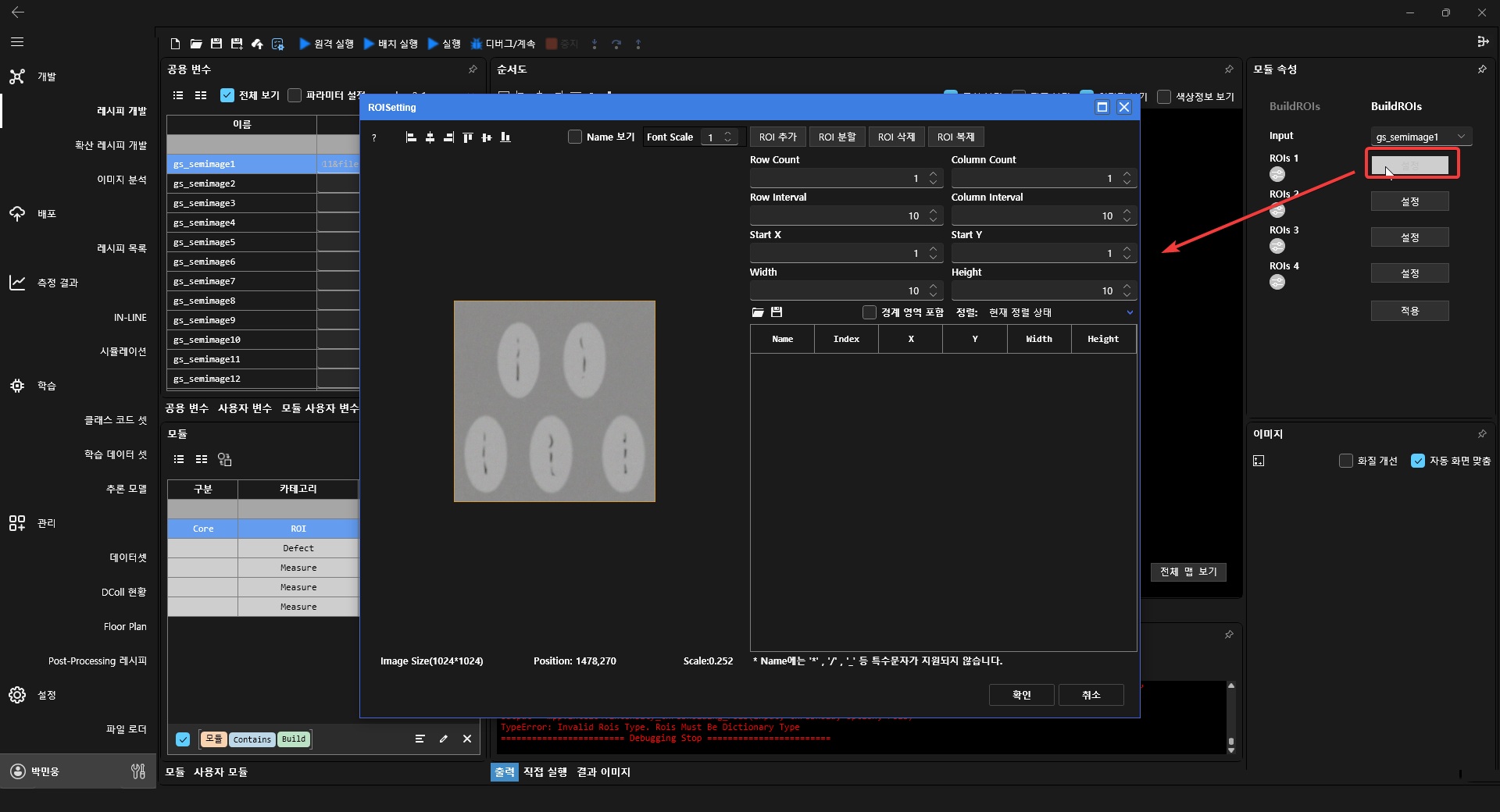Expand the 정렬 sort order dropdown
Image resolution: width=1500 pixels, height=812 pixels.
coord(1129,312)
